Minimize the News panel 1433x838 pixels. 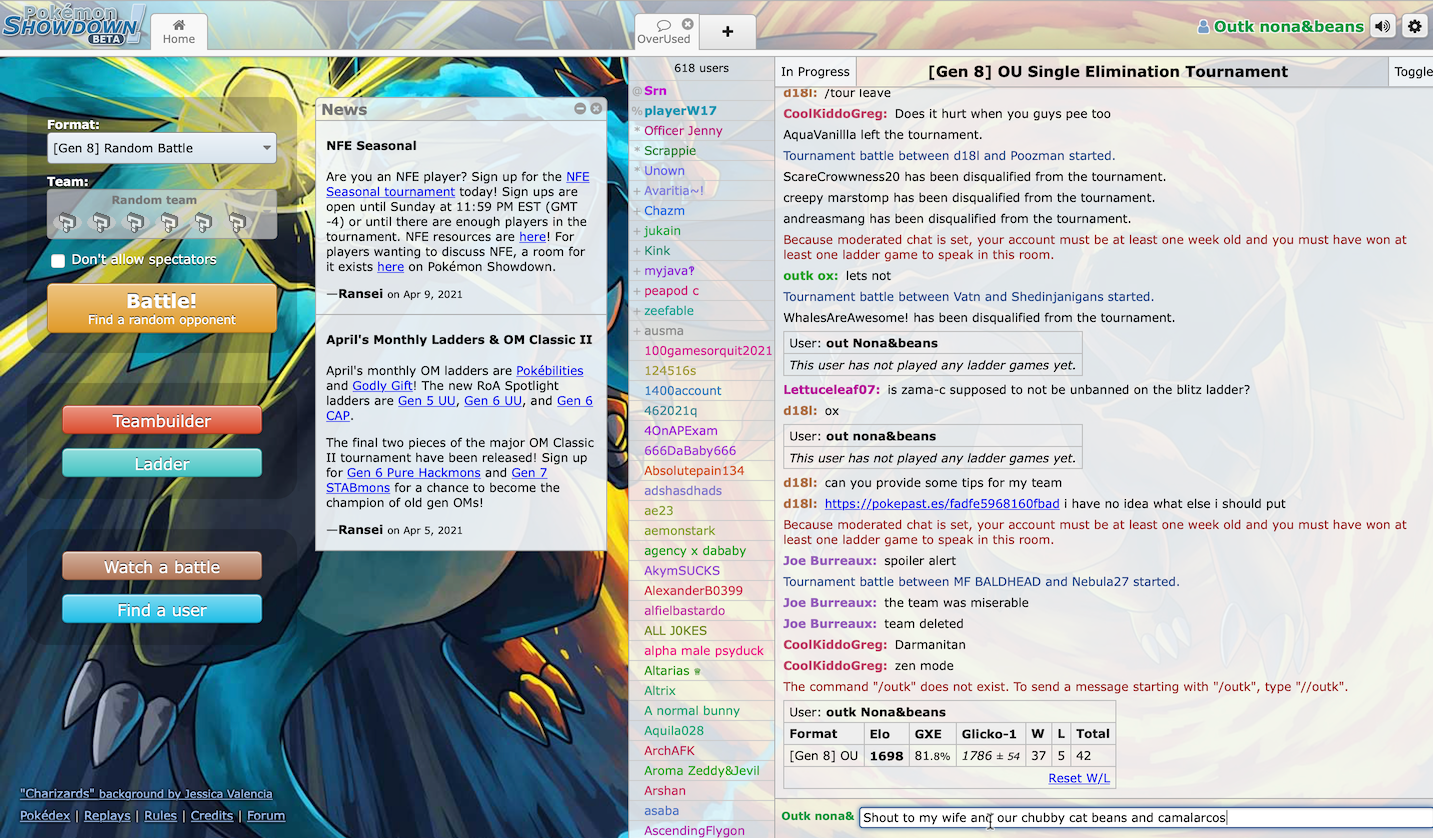click(x=580, y=109)
